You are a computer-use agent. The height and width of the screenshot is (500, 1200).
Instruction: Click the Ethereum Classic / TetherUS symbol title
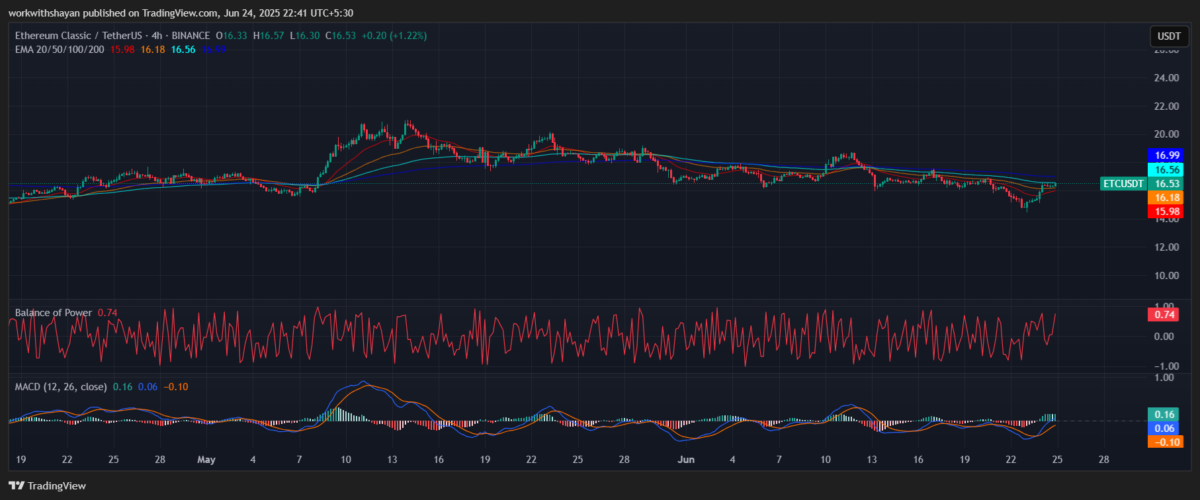pos(78,36)
